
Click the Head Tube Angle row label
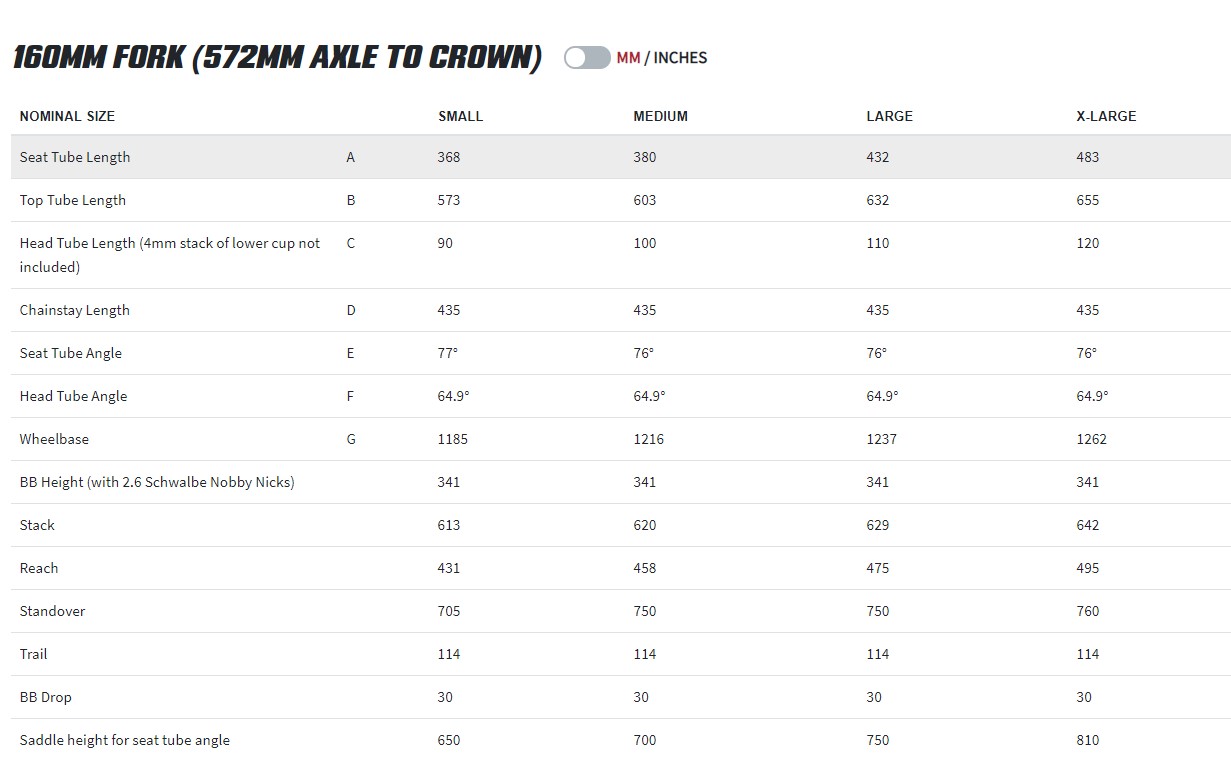click(x=73, y=396)
